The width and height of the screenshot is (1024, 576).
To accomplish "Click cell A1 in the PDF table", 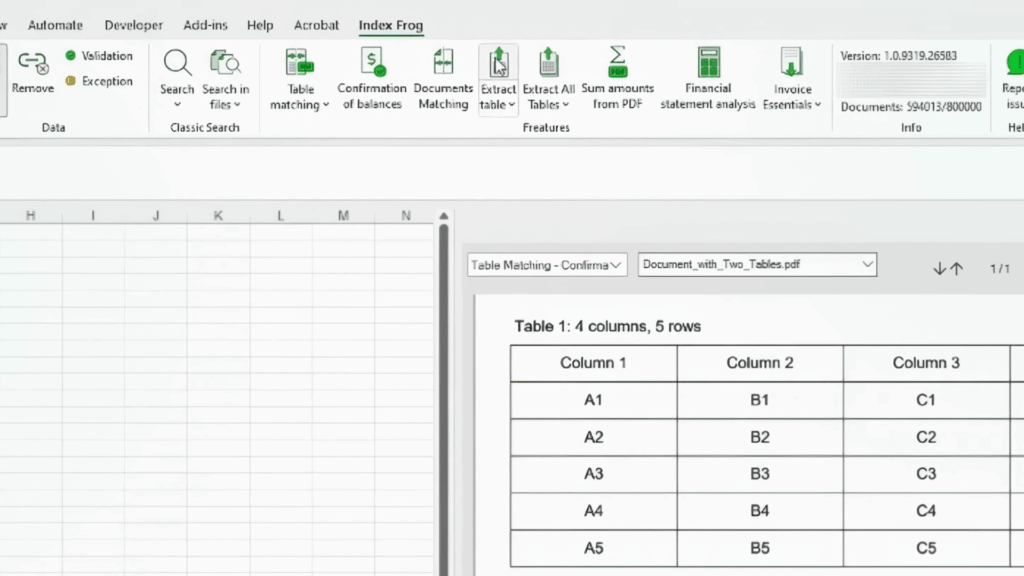I will pyautogui.click(x=594, y=400).
